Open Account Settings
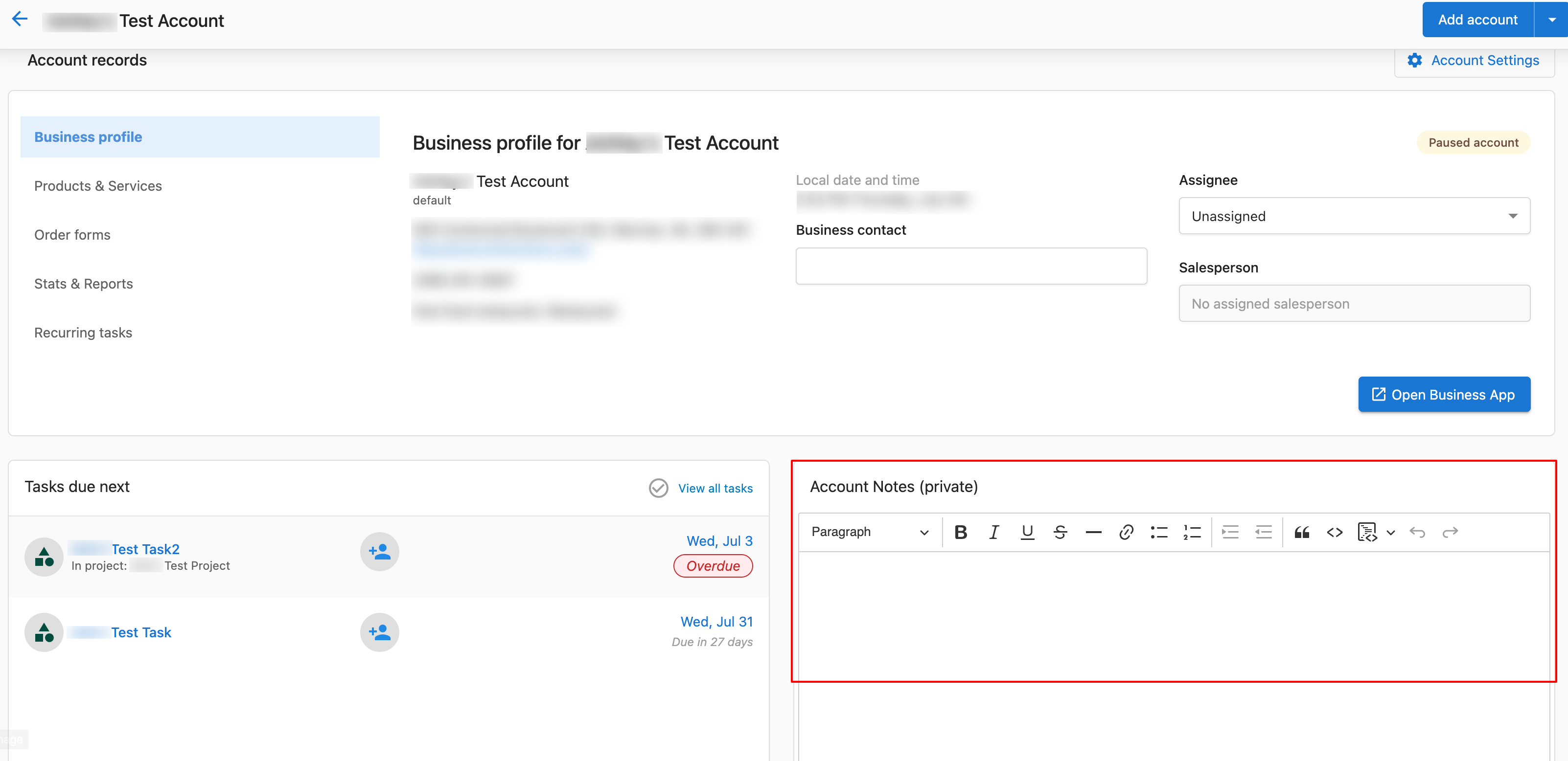Image resolution: width=1568 pixels, height=761 pixels. (x=1474, y=60)
